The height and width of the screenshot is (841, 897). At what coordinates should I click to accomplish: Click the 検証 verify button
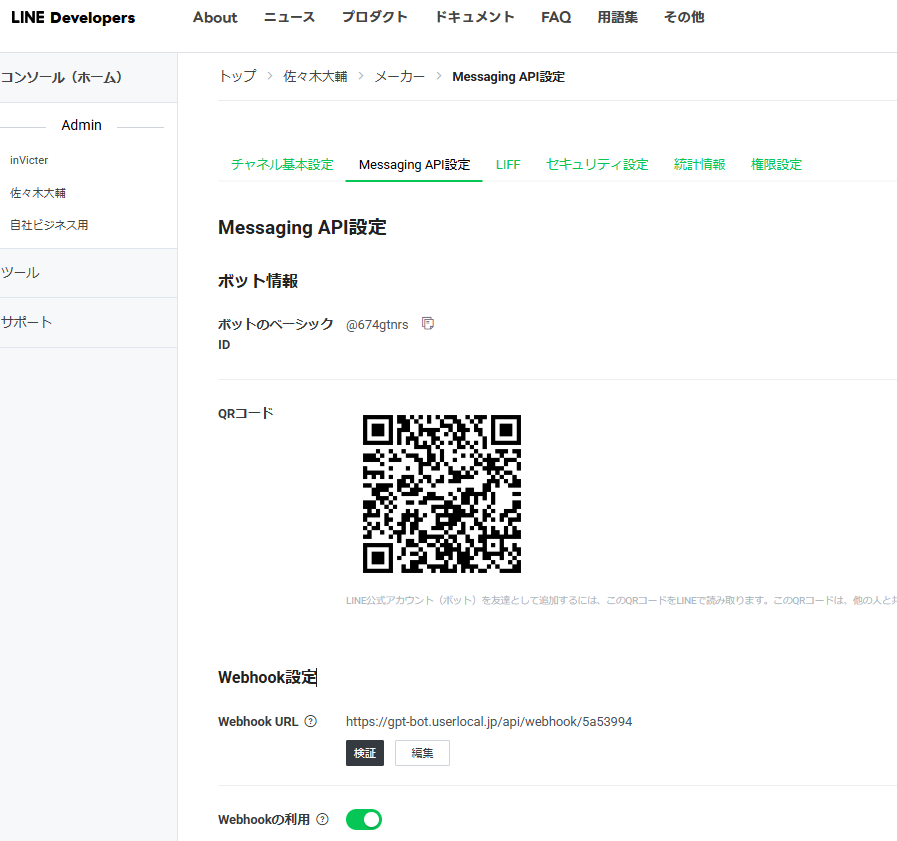tap(365, 753)
